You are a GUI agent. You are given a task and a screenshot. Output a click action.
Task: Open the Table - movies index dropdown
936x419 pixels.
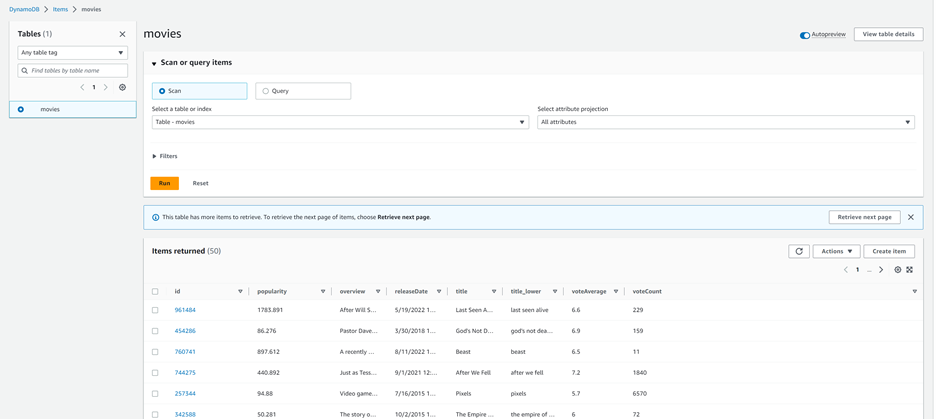[x=340, y=122]
